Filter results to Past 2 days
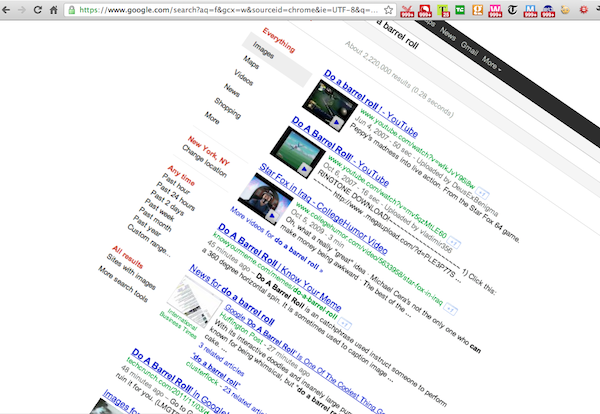 [x=167, y=202]
